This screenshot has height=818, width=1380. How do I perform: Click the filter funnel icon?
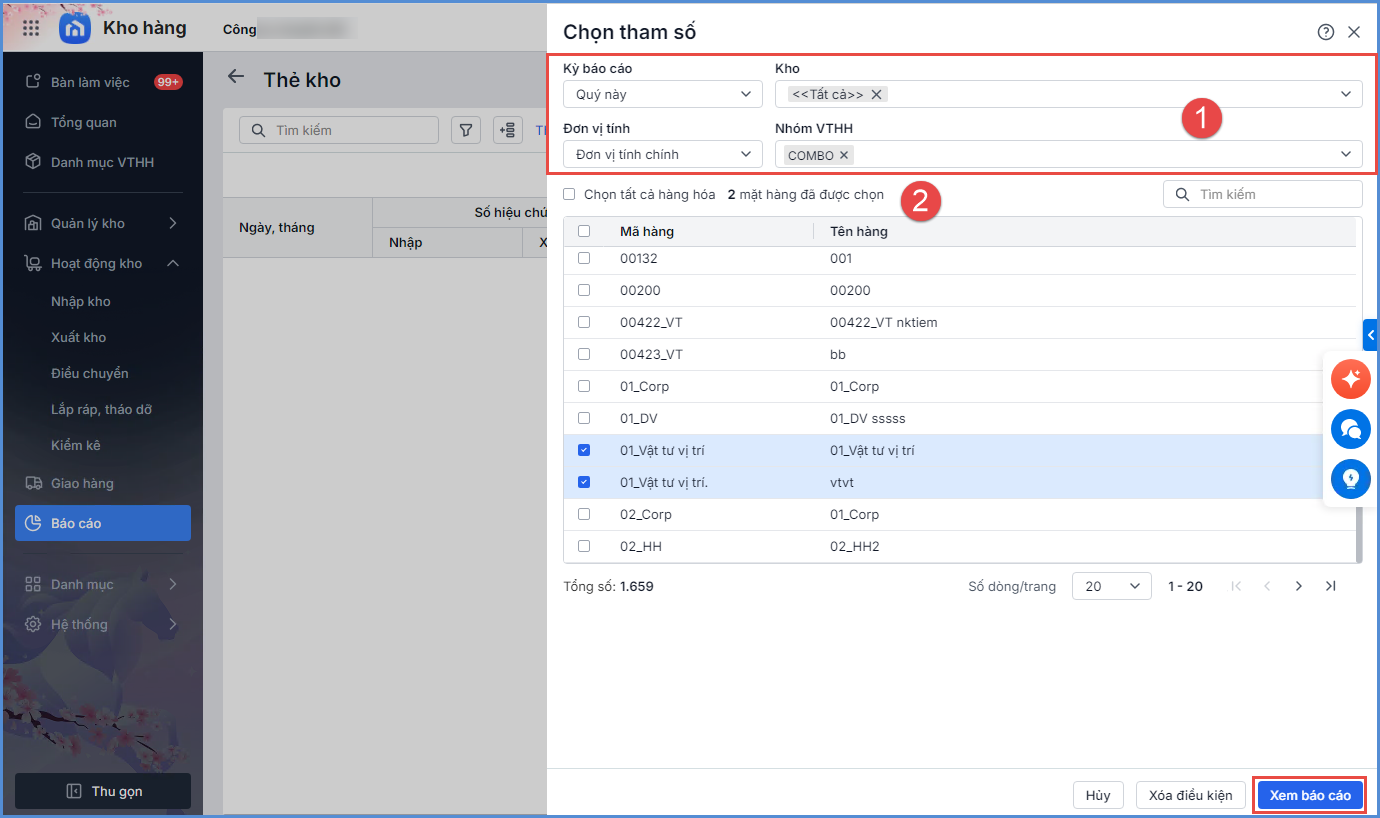466,130
